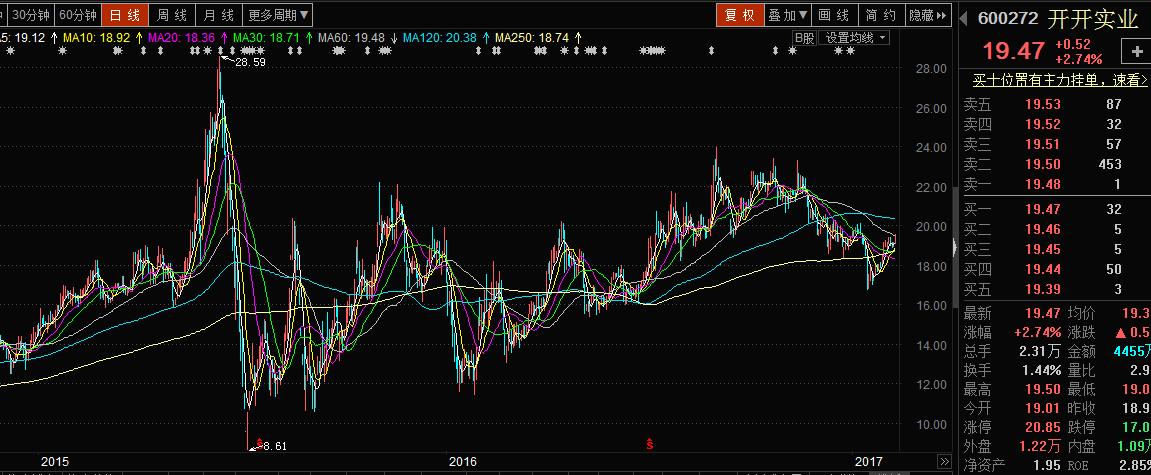Click the 换手 turnover value 1.44%
The height and width of the screenshot is (475, 1151).
click(1040, 370)
